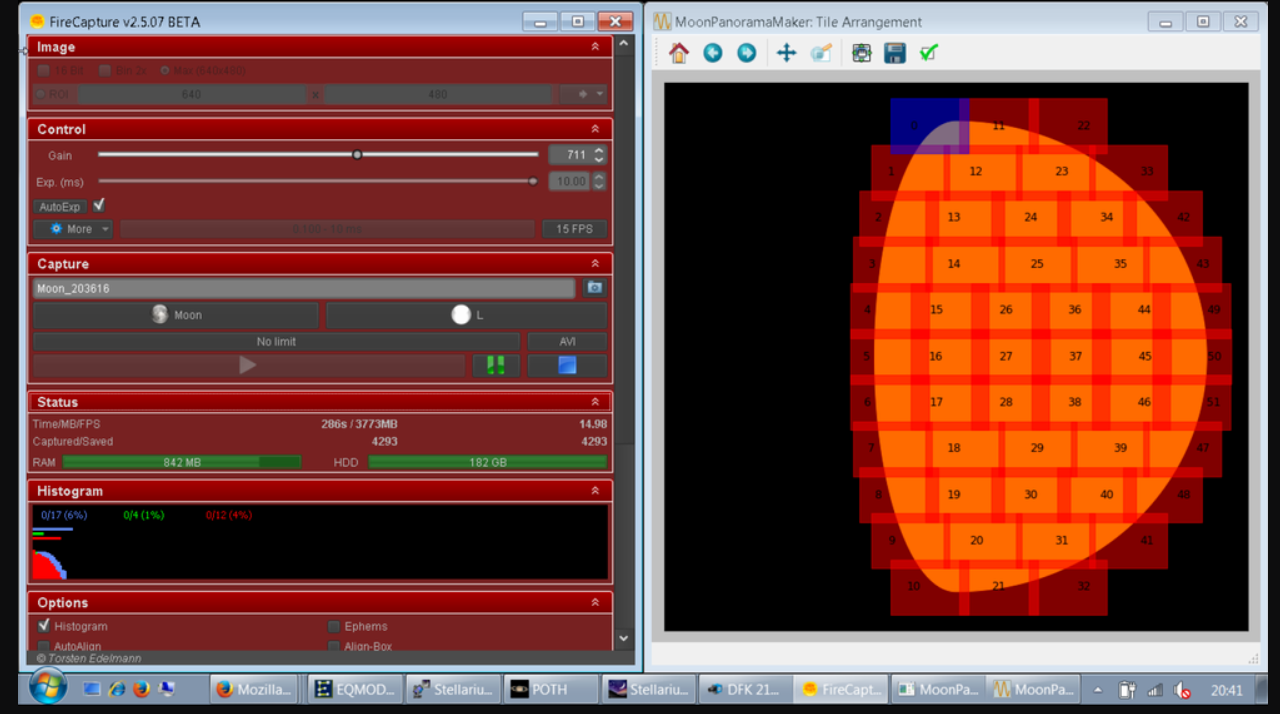This screenshot has height=714, width=1280.
Task: Click the AVI format button
Action: (567, 342)
